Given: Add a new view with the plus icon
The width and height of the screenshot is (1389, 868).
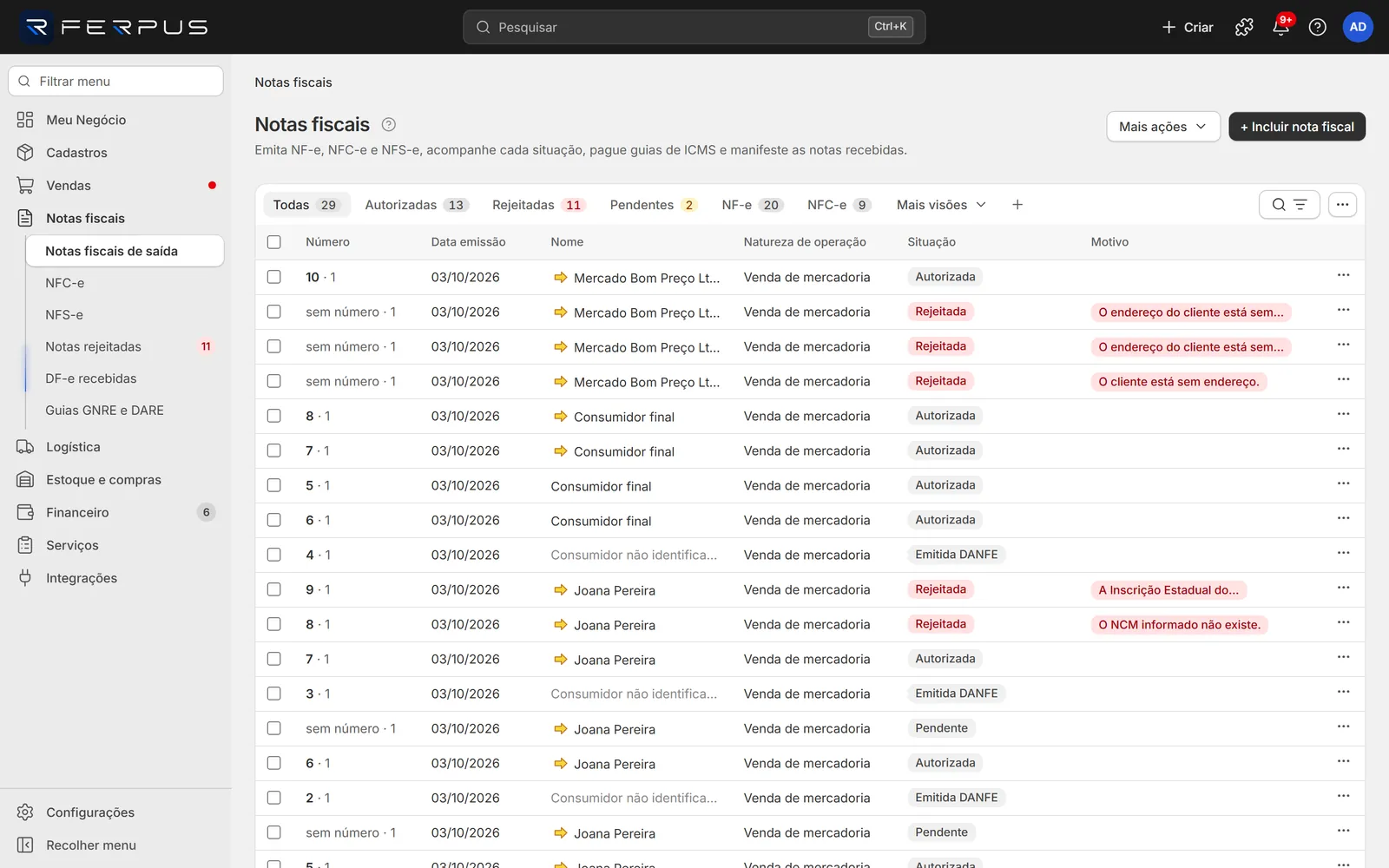Looking at the screenshot, I should click(x=1017, y=205).
